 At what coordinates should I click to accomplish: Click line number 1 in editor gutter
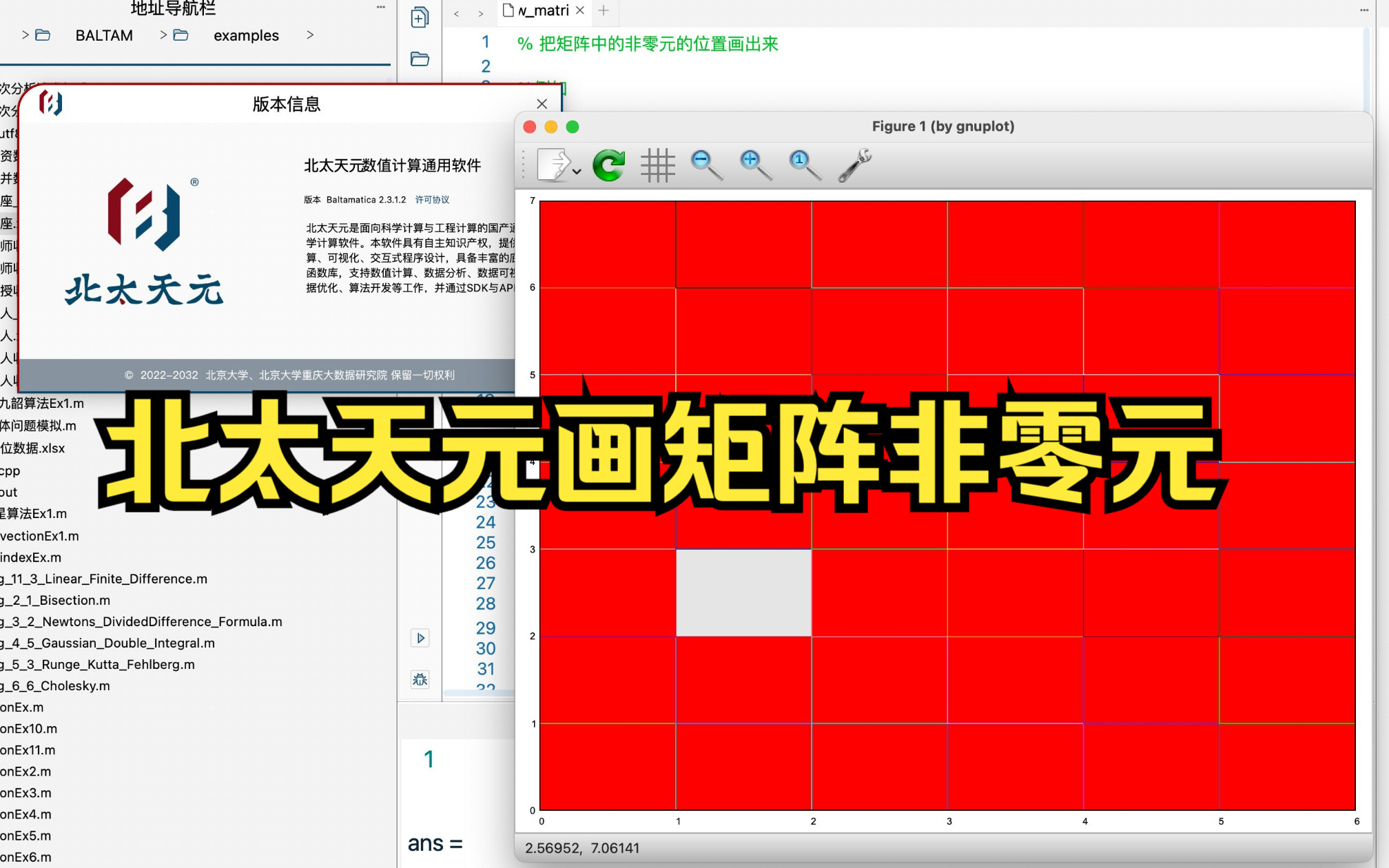coord(486,42)
